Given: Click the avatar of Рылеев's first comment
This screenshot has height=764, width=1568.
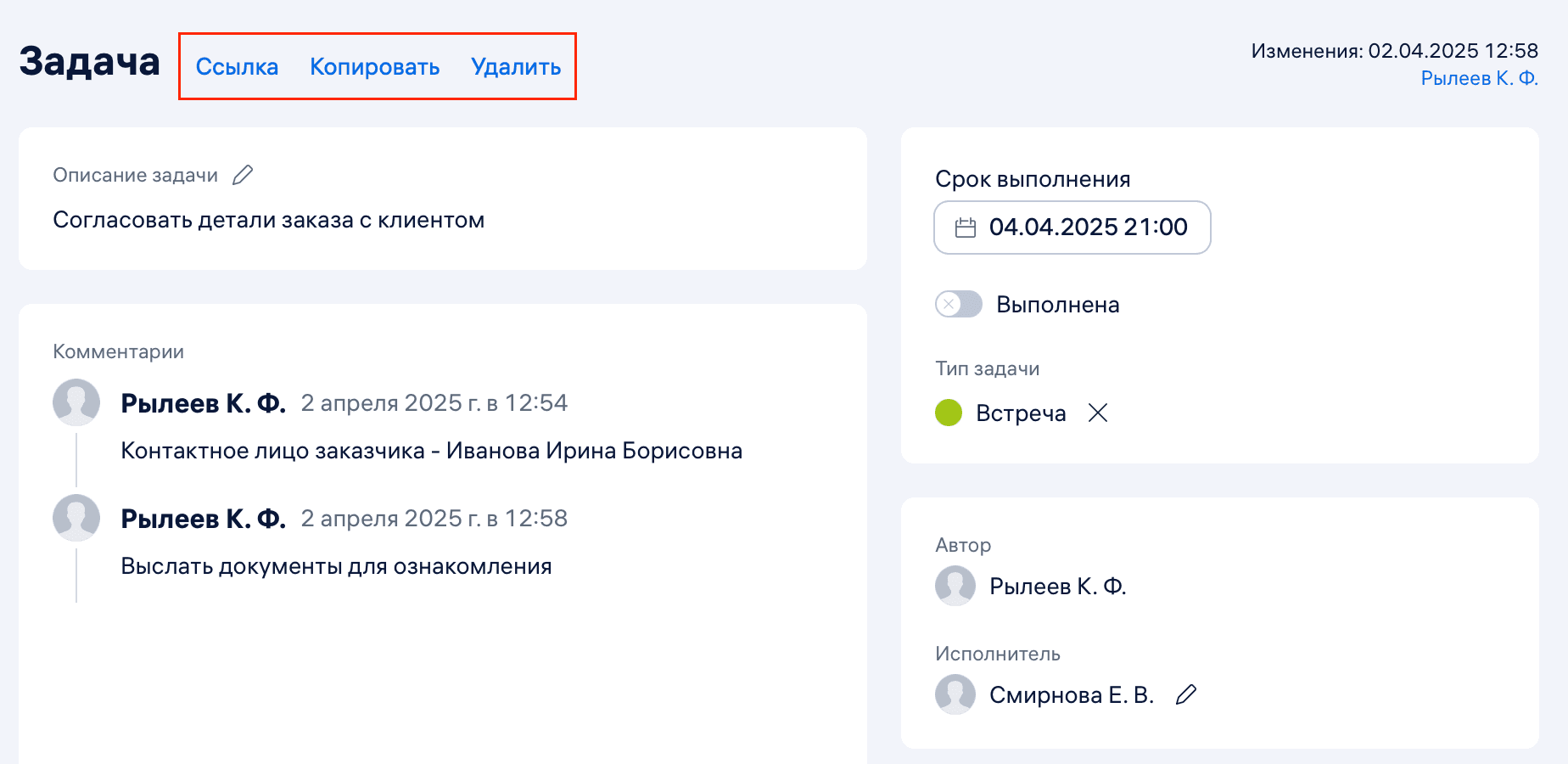Looking at the screenshot, I should tap(76, 402).
